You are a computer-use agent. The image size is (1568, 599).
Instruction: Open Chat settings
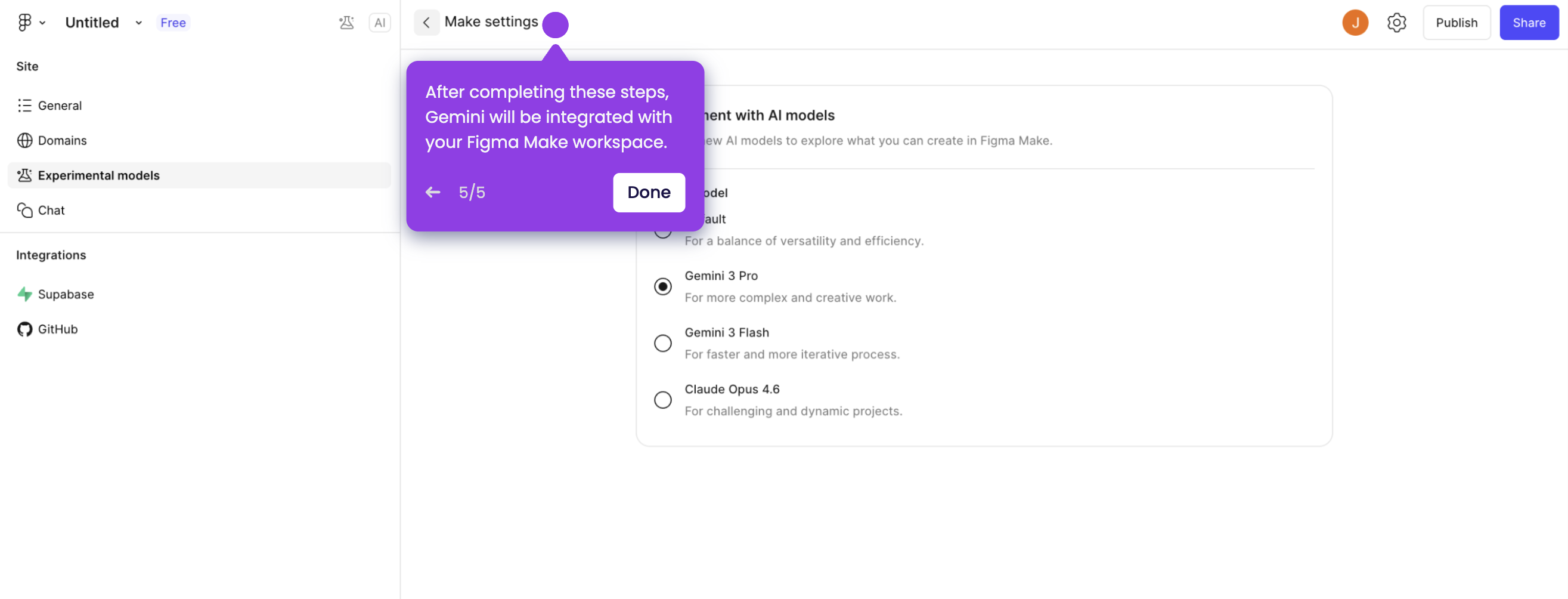pyautogui.click(x=199, y=210)
